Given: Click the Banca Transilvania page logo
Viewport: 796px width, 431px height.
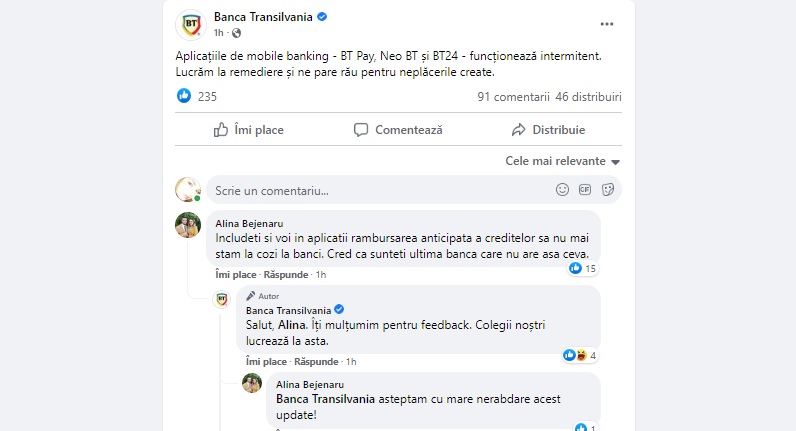Looking at the screenshot, I should pos(190,24).
